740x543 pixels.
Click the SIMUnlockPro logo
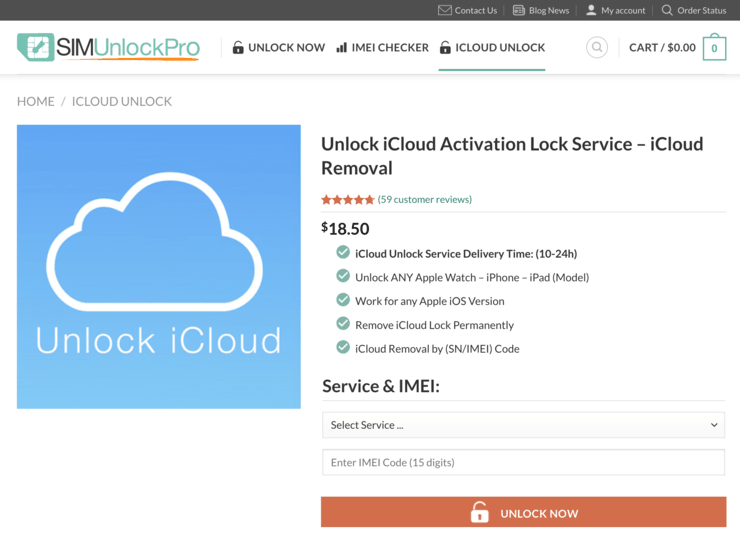[x=108, y=47]
